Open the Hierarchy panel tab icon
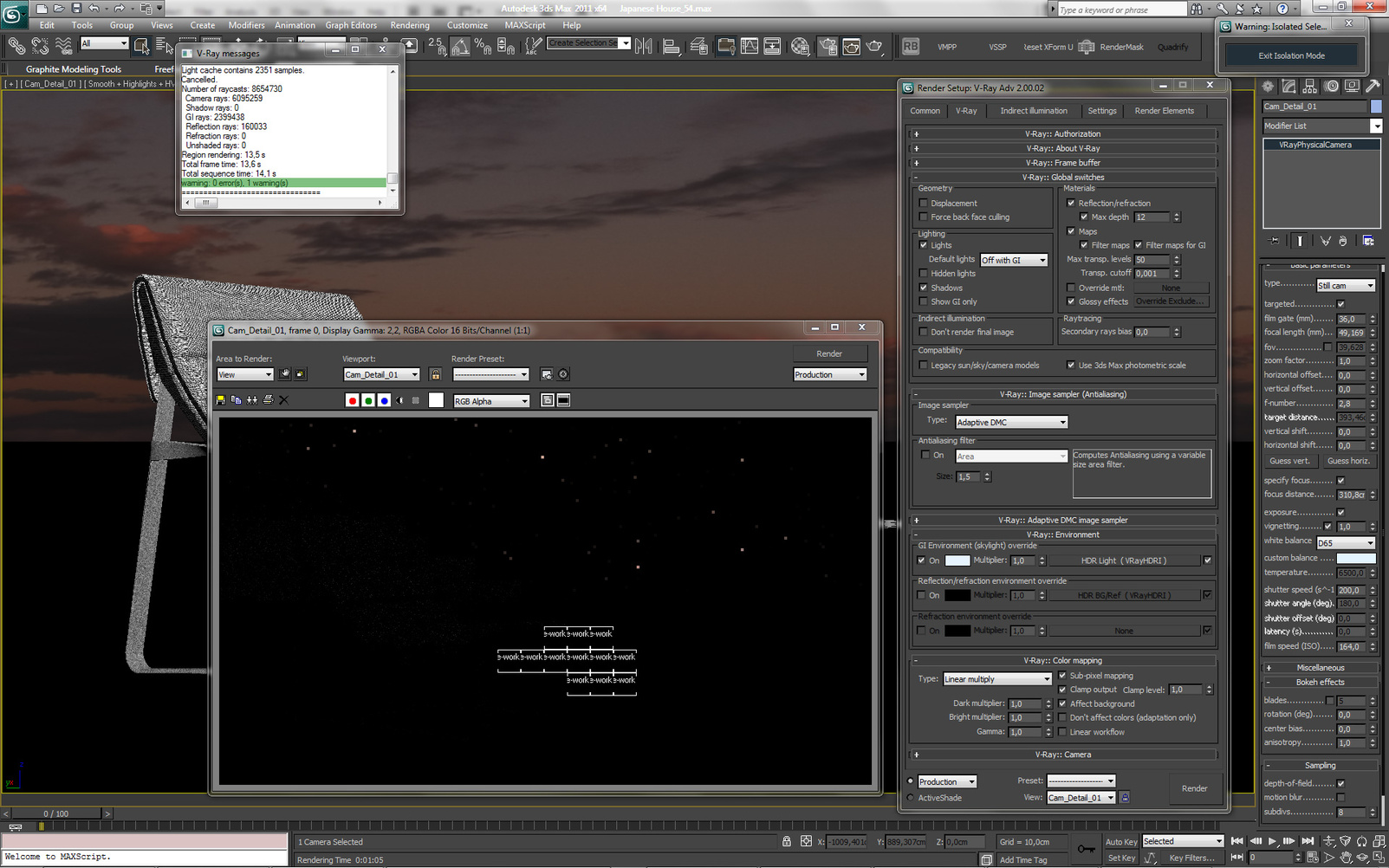Image resolution: width=1389 pixels, height=868 pixels. (x=1309, y=87)
